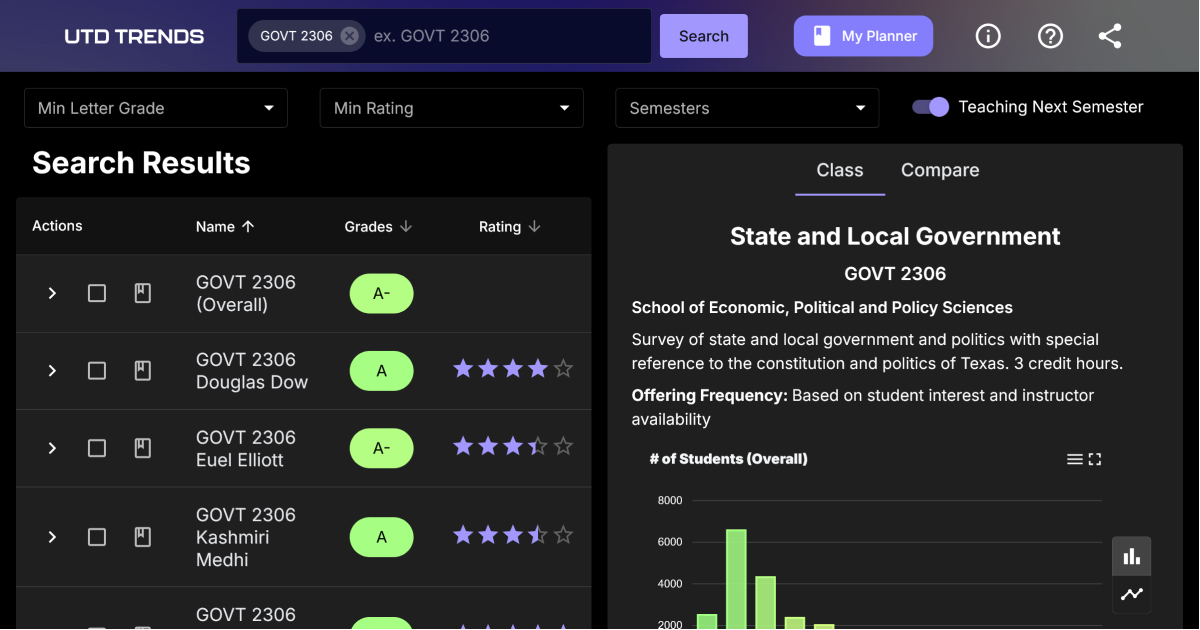Switch to the Compare tab
The image size is (1200, 630).
click(x=939, y=170)
